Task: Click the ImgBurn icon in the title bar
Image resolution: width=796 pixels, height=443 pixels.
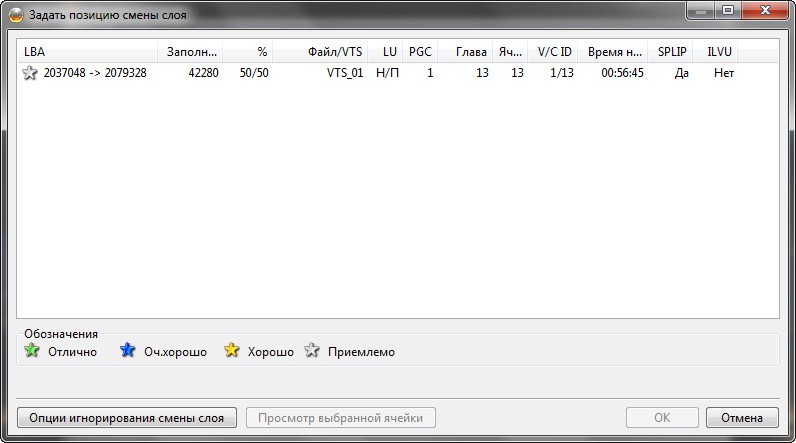Action: 16,15
